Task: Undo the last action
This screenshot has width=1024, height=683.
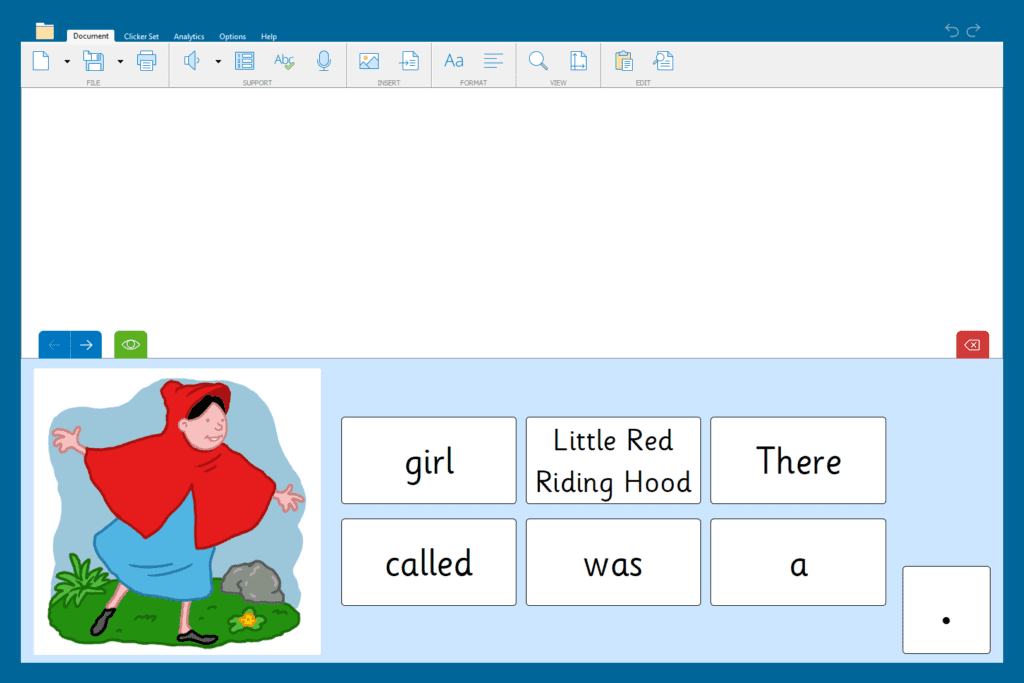Action: [952, 30]
